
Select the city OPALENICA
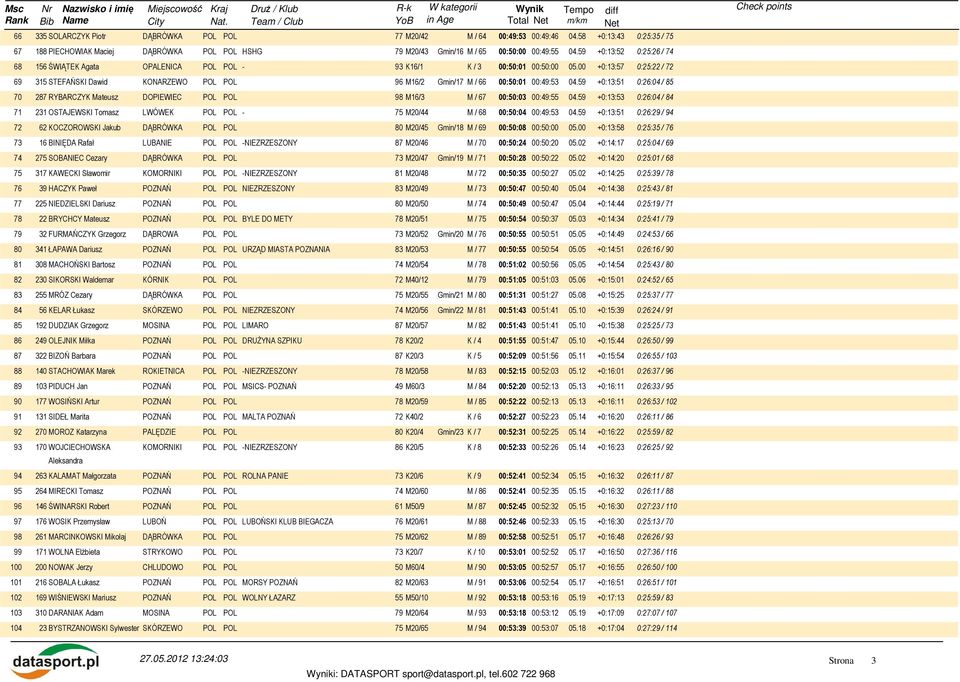pyautogui.click(x=162, y=67)
